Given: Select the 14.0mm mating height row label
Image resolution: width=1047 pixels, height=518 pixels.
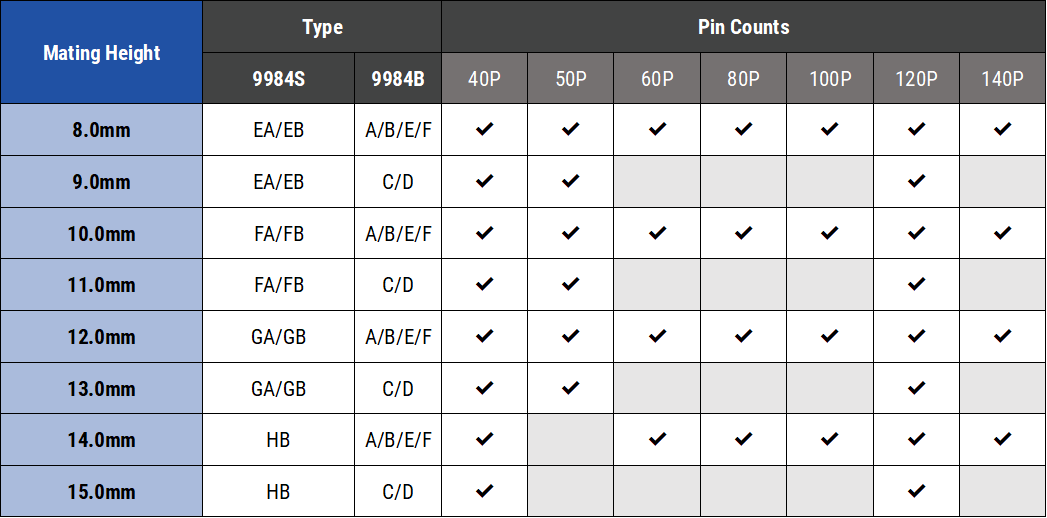Looking at the screenshot, I should pyautogui.click(x=102, y=440).
